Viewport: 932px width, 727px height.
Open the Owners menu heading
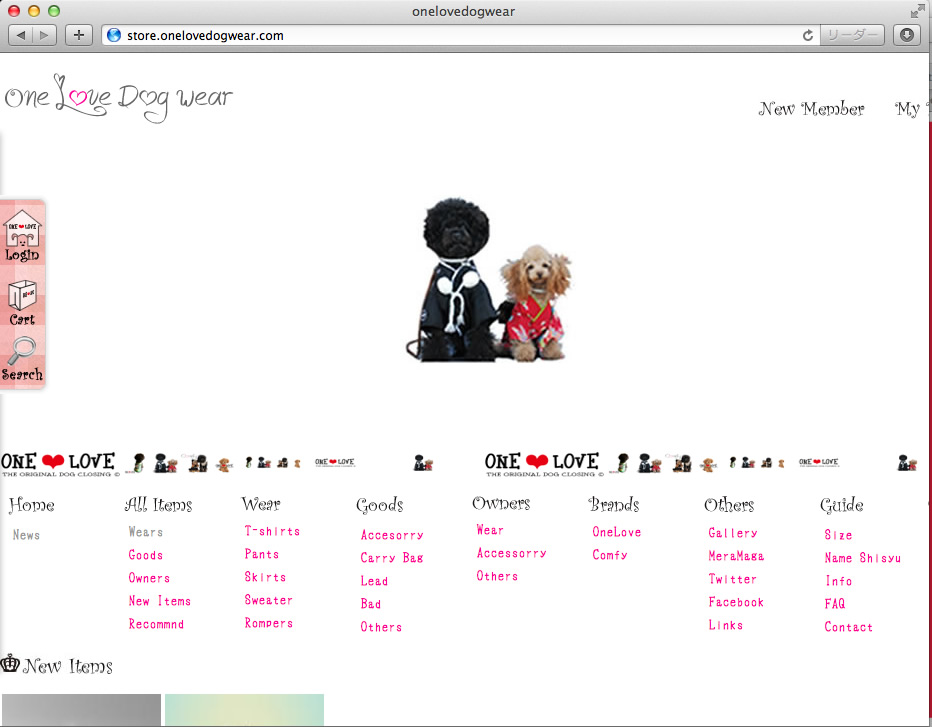(x=501, y=504)
